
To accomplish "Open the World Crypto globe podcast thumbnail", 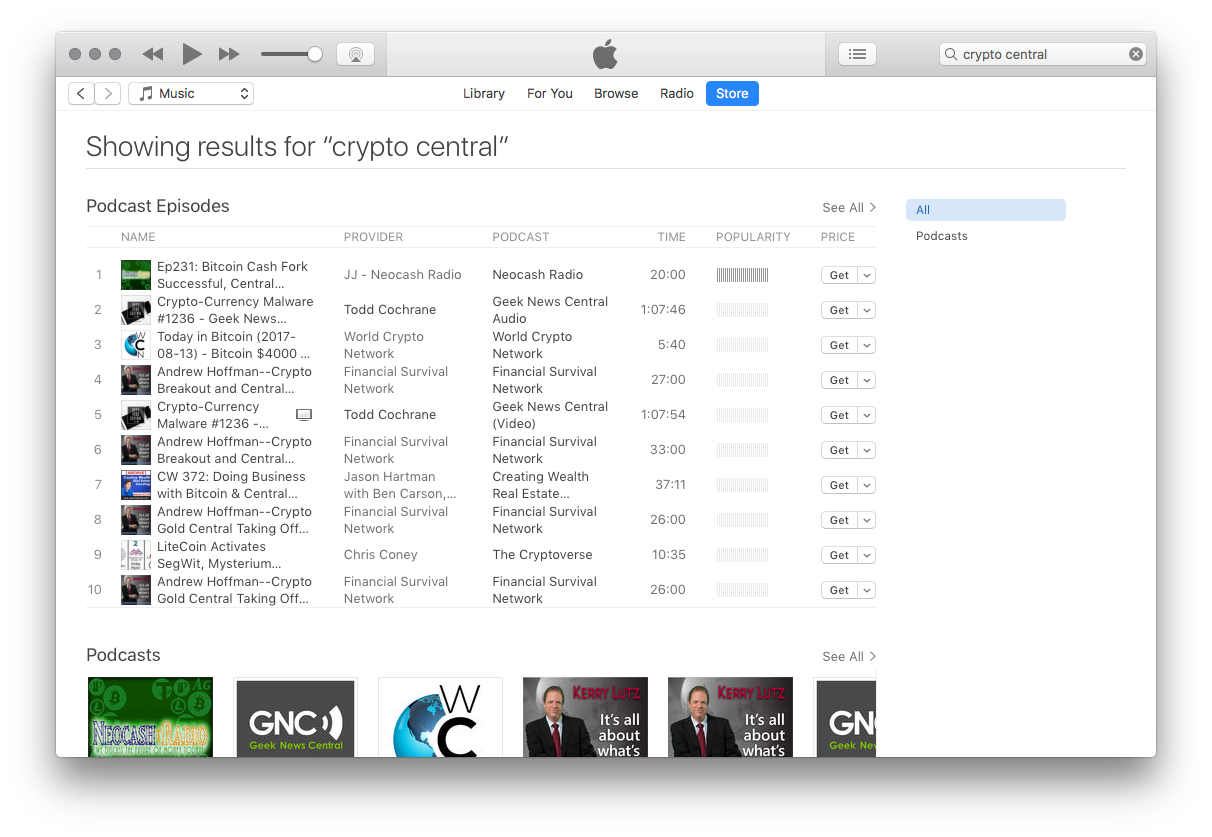I will tap(440, 717).
